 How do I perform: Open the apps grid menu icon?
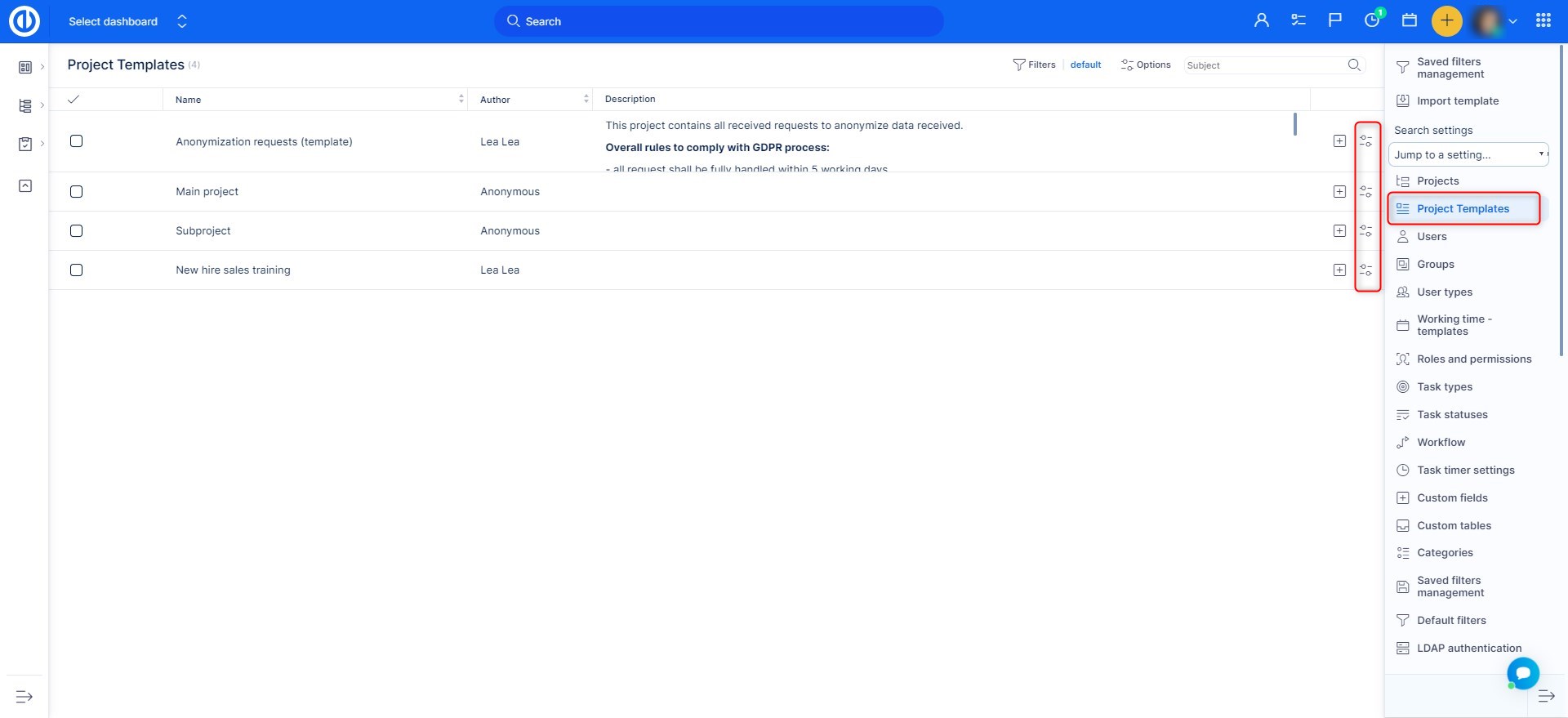pyautogui.click(x=1543, y=21)
